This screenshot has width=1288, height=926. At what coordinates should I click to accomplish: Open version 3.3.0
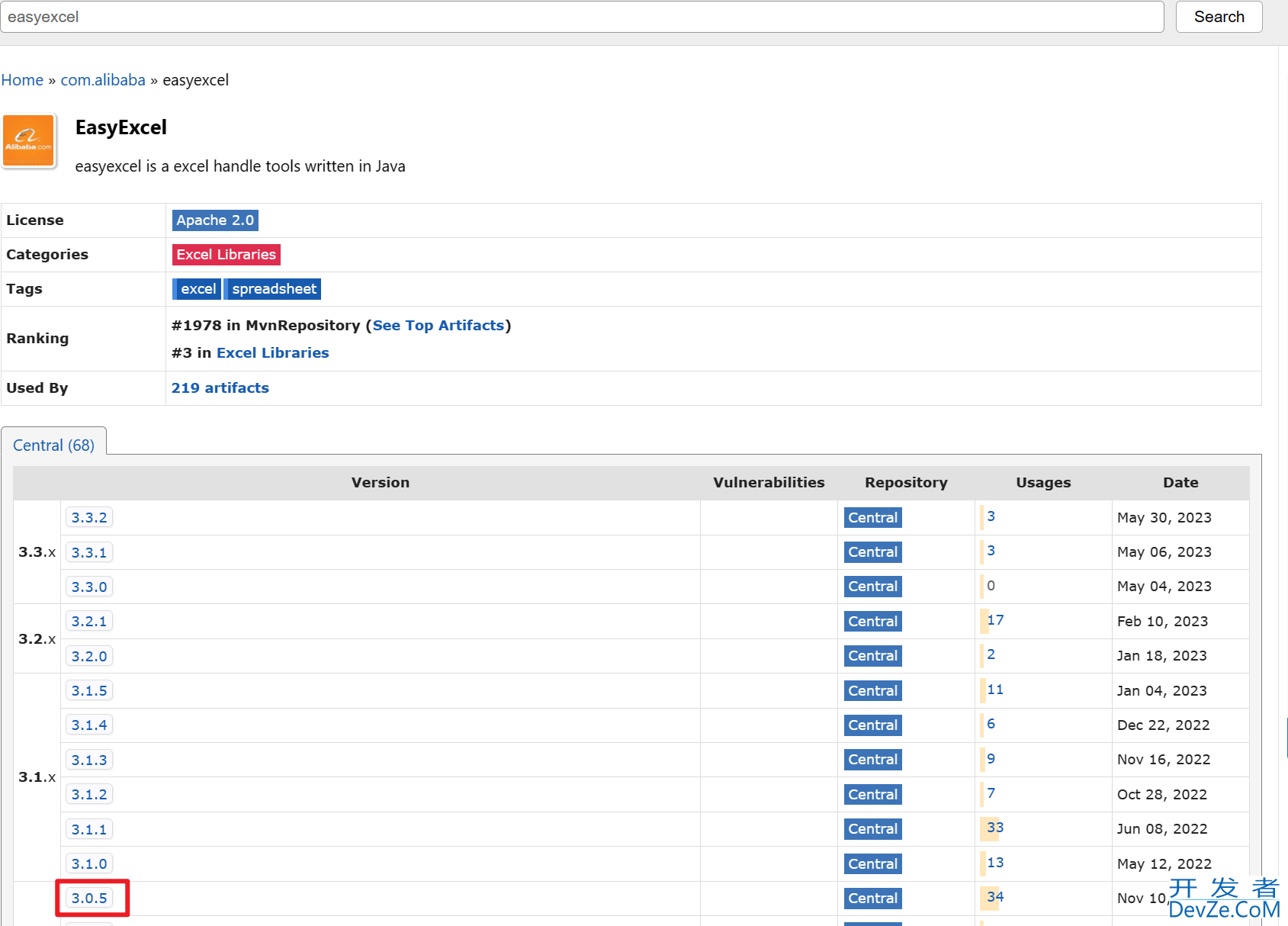89,587
